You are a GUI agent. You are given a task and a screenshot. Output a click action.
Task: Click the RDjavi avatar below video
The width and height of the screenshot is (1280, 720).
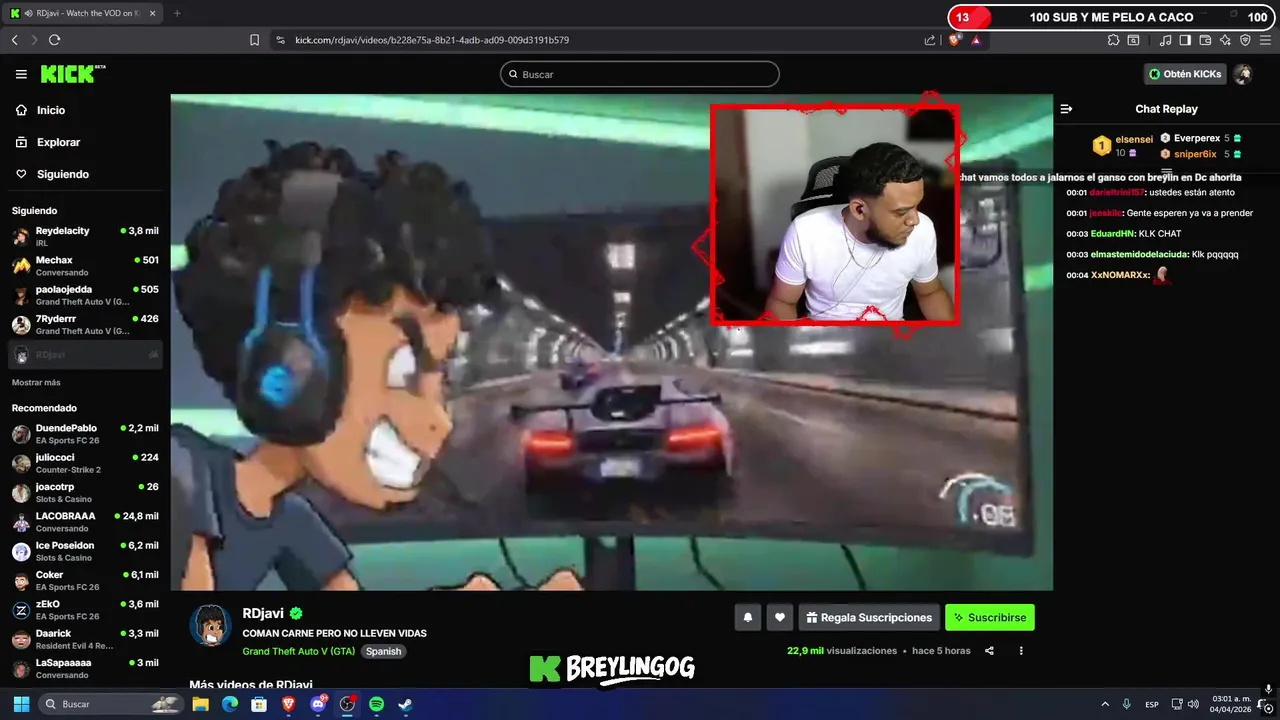pyautogui.click(x=210, y=625)
